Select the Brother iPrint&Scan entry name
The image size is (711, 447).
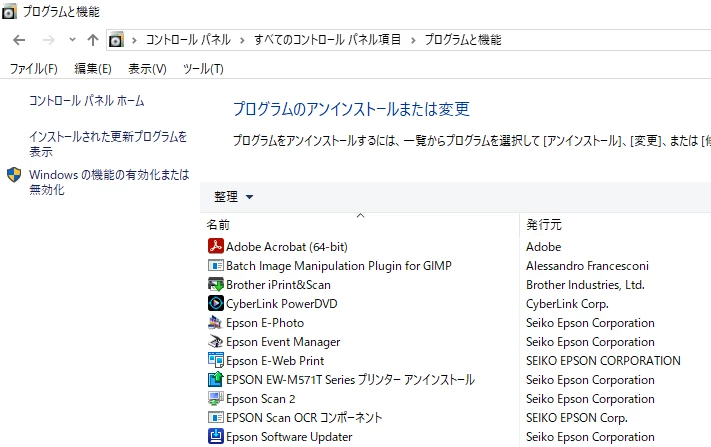(x=278, y=285)
